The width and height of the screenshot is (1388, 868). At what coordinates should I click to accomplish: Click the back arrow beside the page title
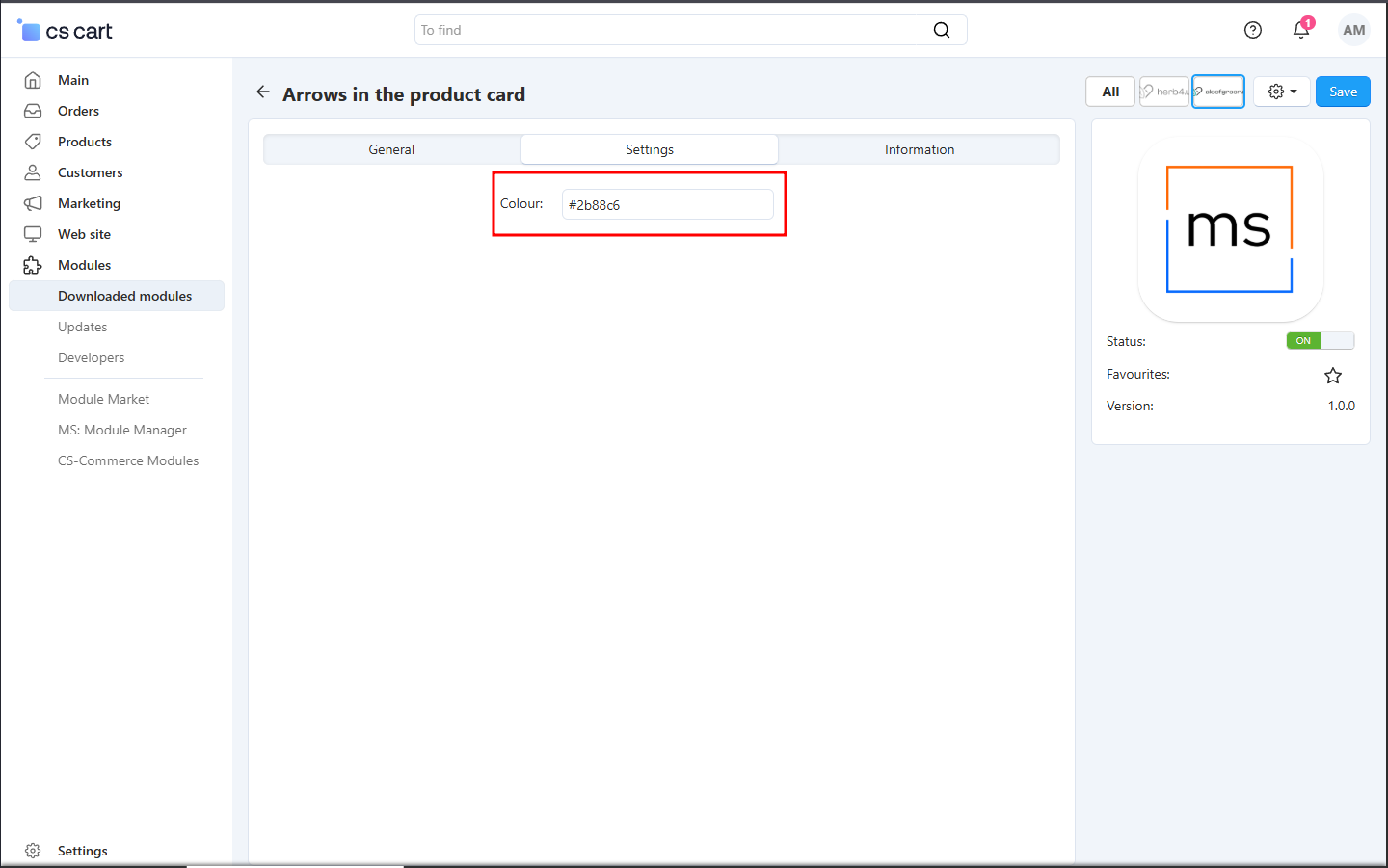pyautogui.click(x=263, y=92)
